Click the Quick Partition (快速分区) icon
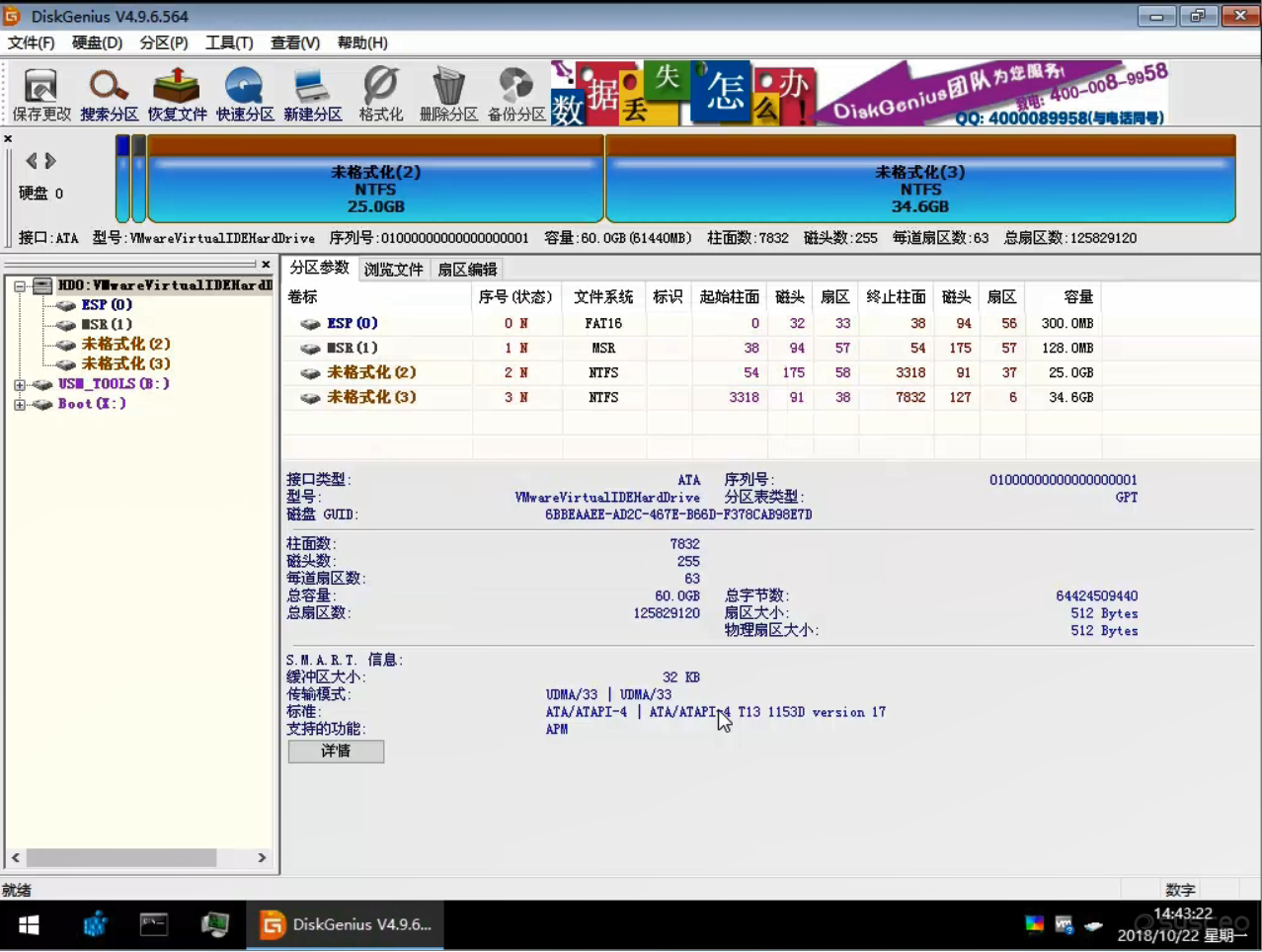 coord(245,94)
